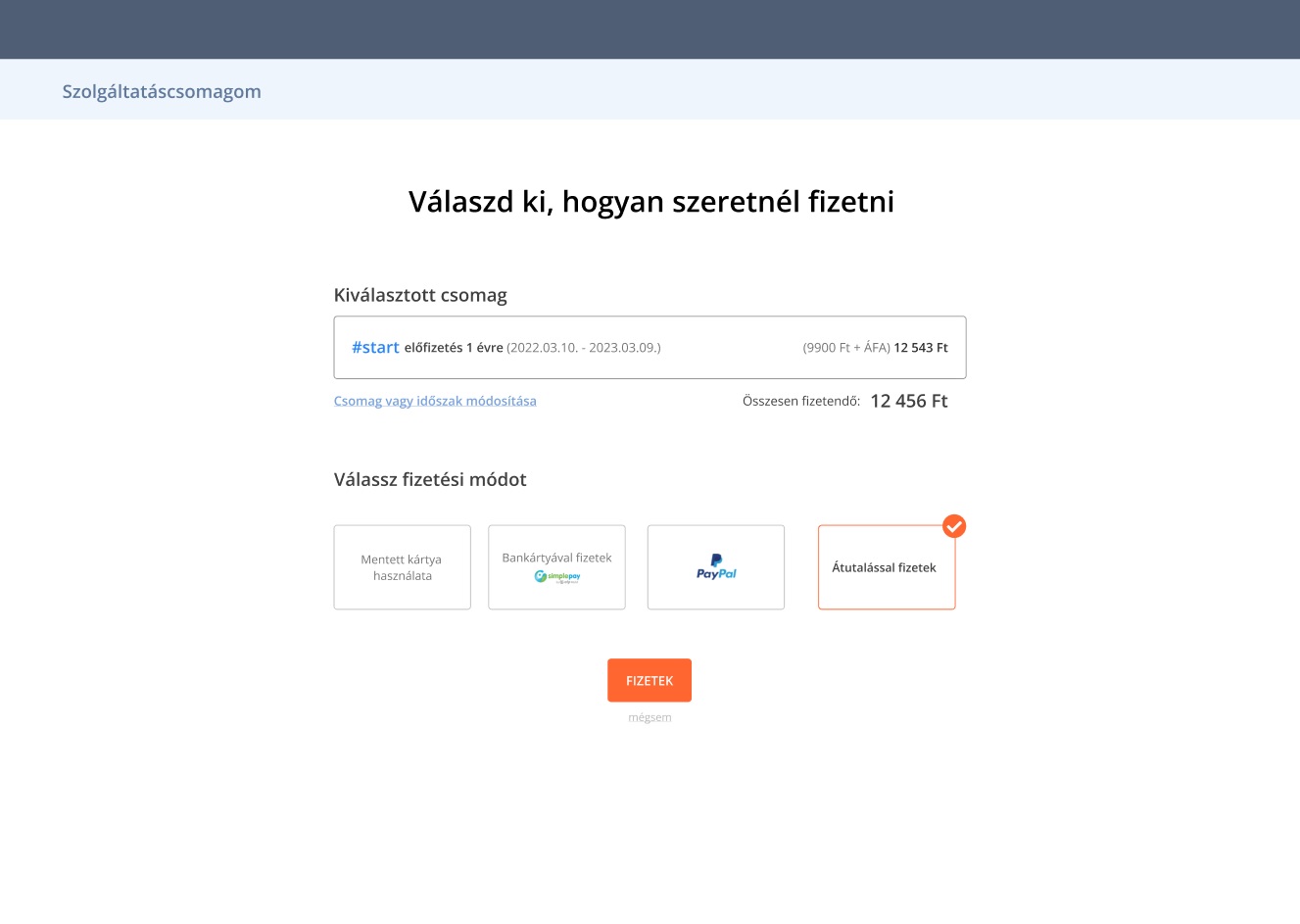Click the 12 456 Ft total amount
The image size is (1300, 924).
coord(908,401)
